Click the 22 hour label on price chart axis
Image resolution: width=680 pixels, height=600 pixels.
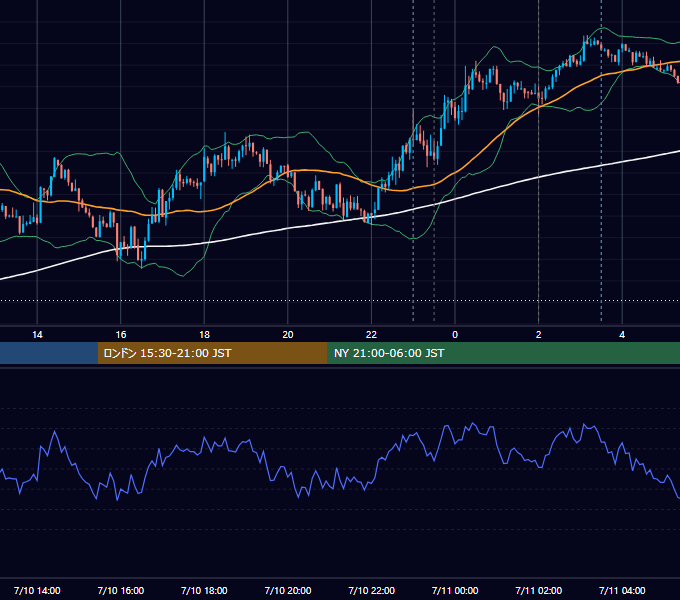coord(371,335)
